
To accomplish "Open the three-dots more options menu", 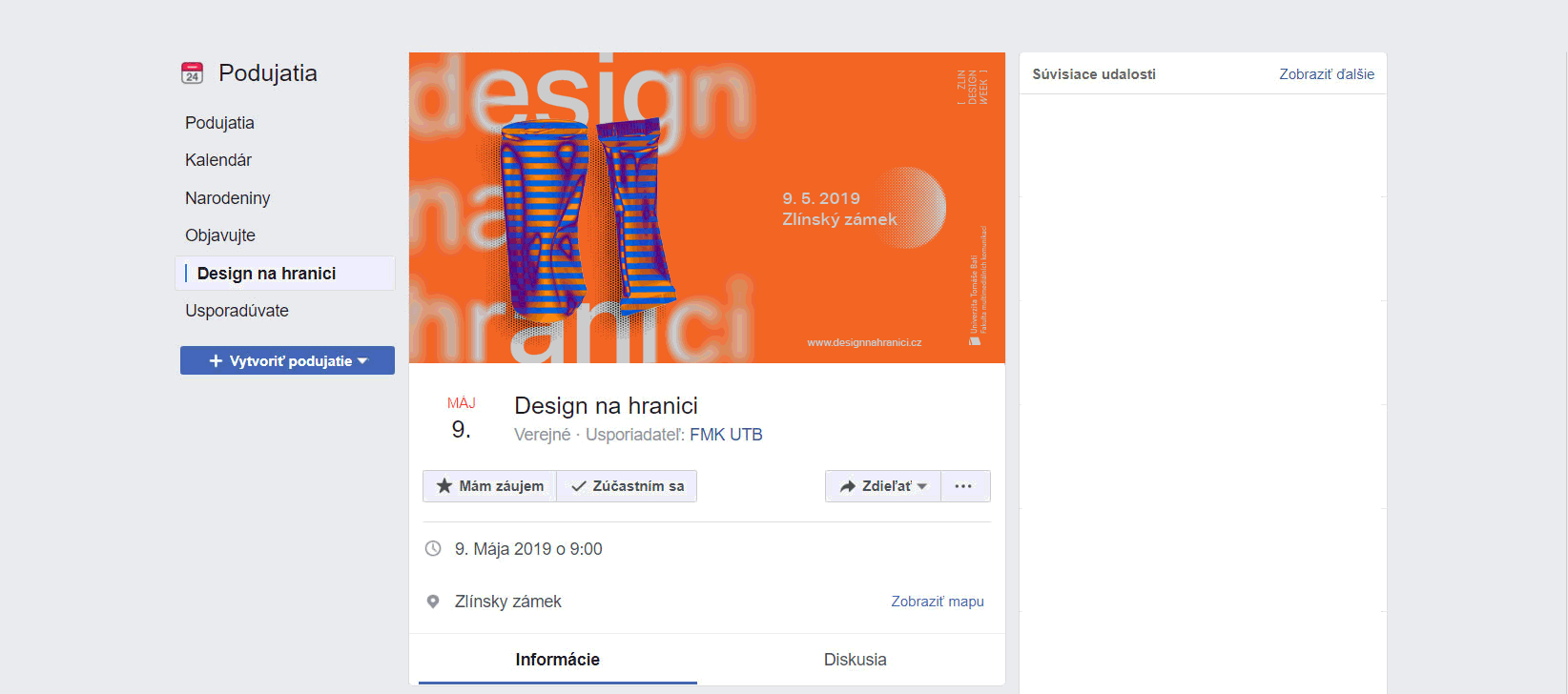I will 964,486.
